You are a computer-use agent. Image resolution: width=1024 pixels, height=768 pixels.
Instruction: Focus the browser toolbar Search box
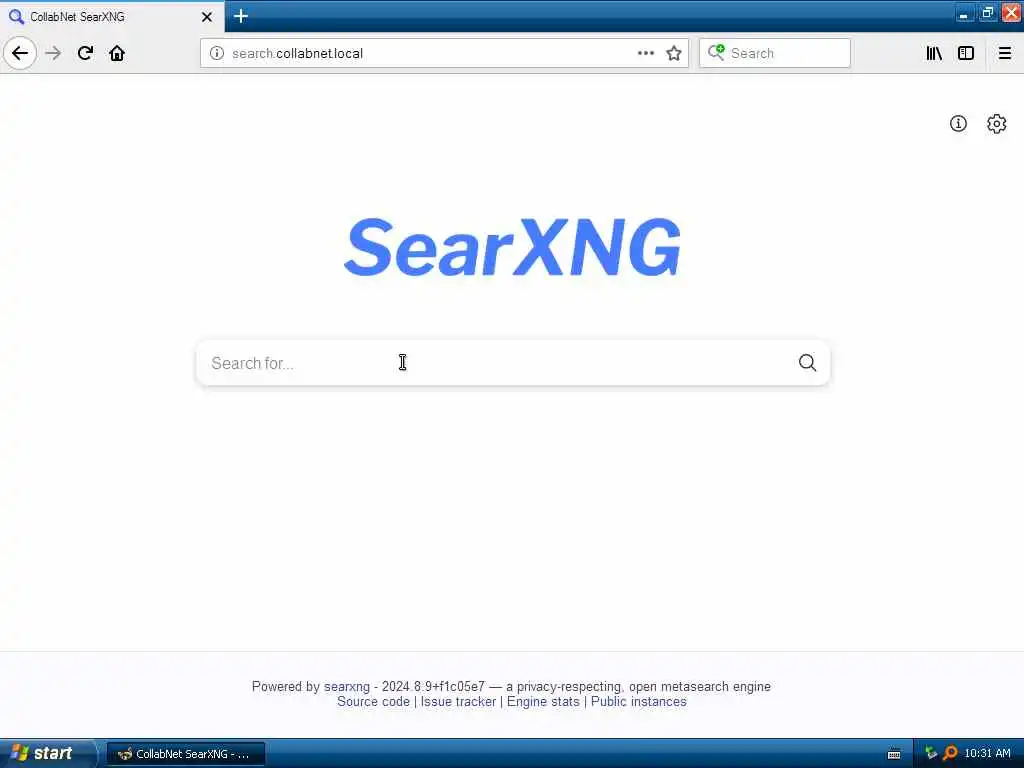click(775, 53)
